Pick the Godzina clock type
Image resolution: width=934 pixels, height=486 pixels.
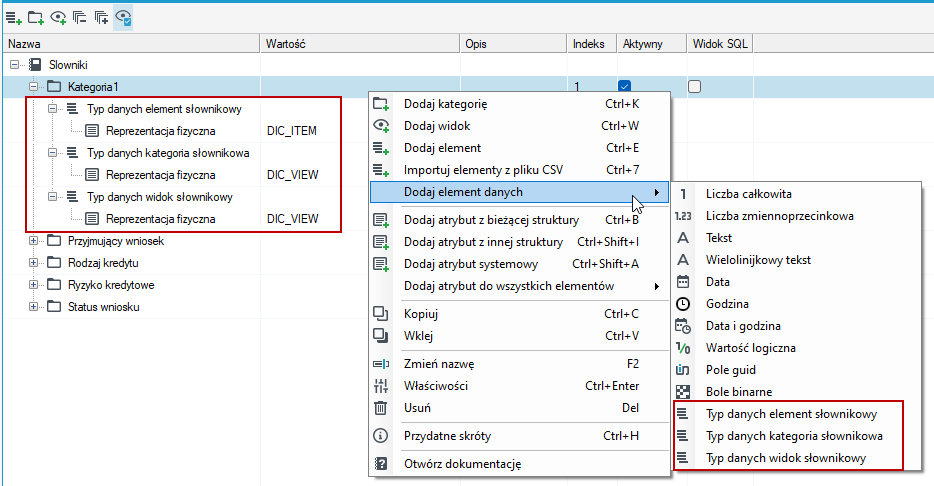pos(797,304)
